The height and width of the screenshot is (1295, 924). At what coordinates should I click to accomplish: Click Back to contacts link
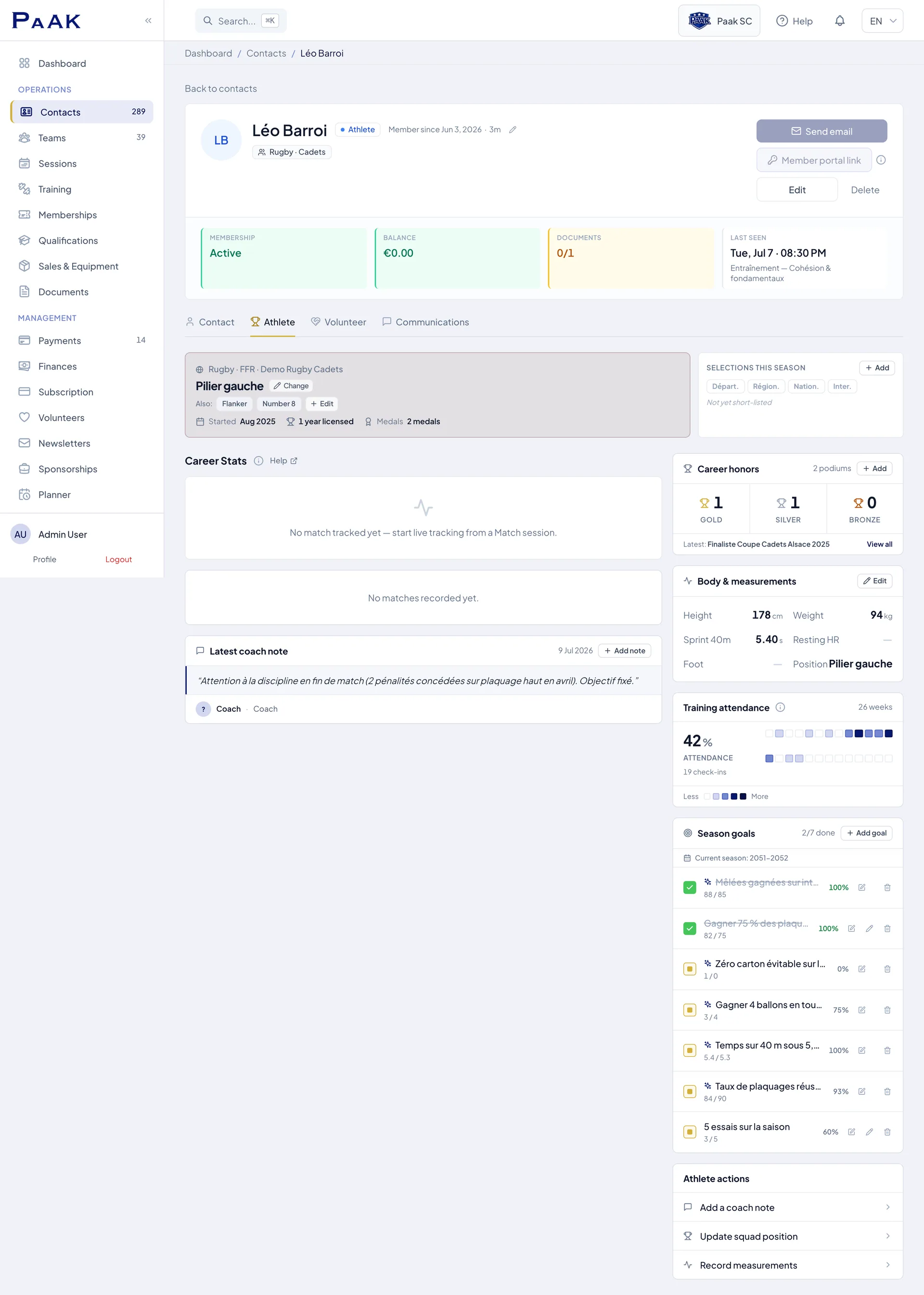pyautogui.click(x=221, y=89)
